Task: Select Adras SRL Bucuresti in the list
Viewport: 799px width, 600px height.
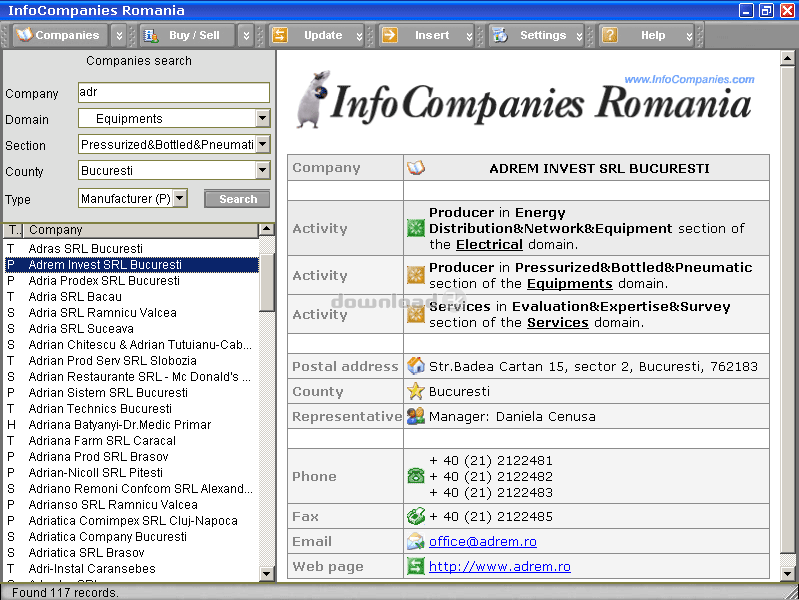Action: coord(131,248)
